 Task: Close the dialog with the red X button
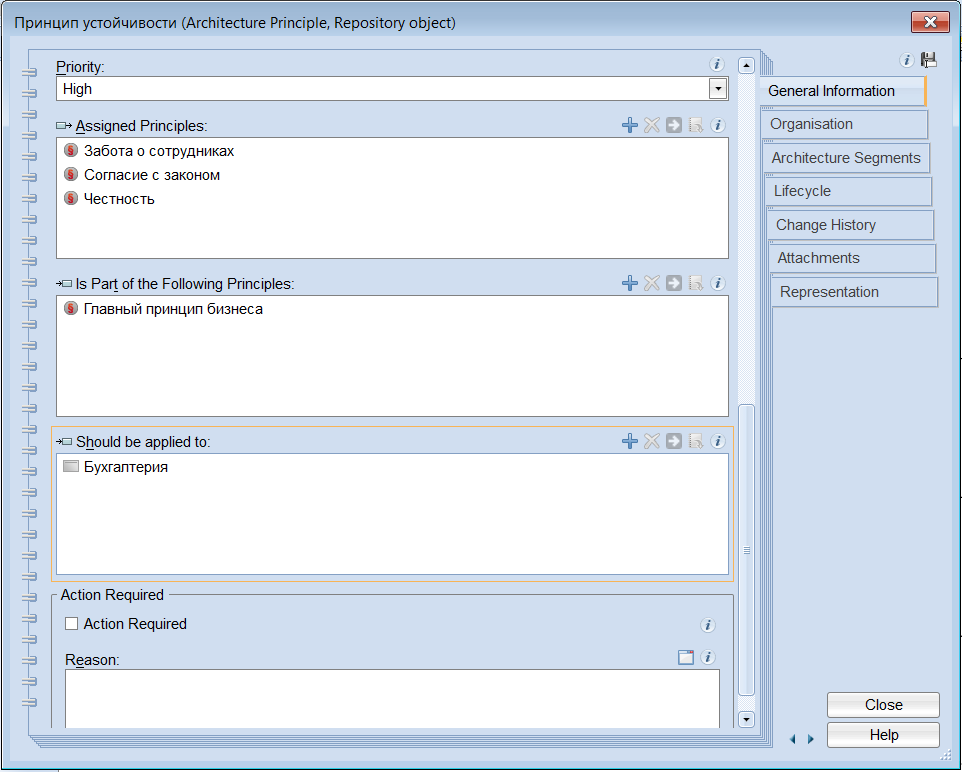[x=930, y=22]
